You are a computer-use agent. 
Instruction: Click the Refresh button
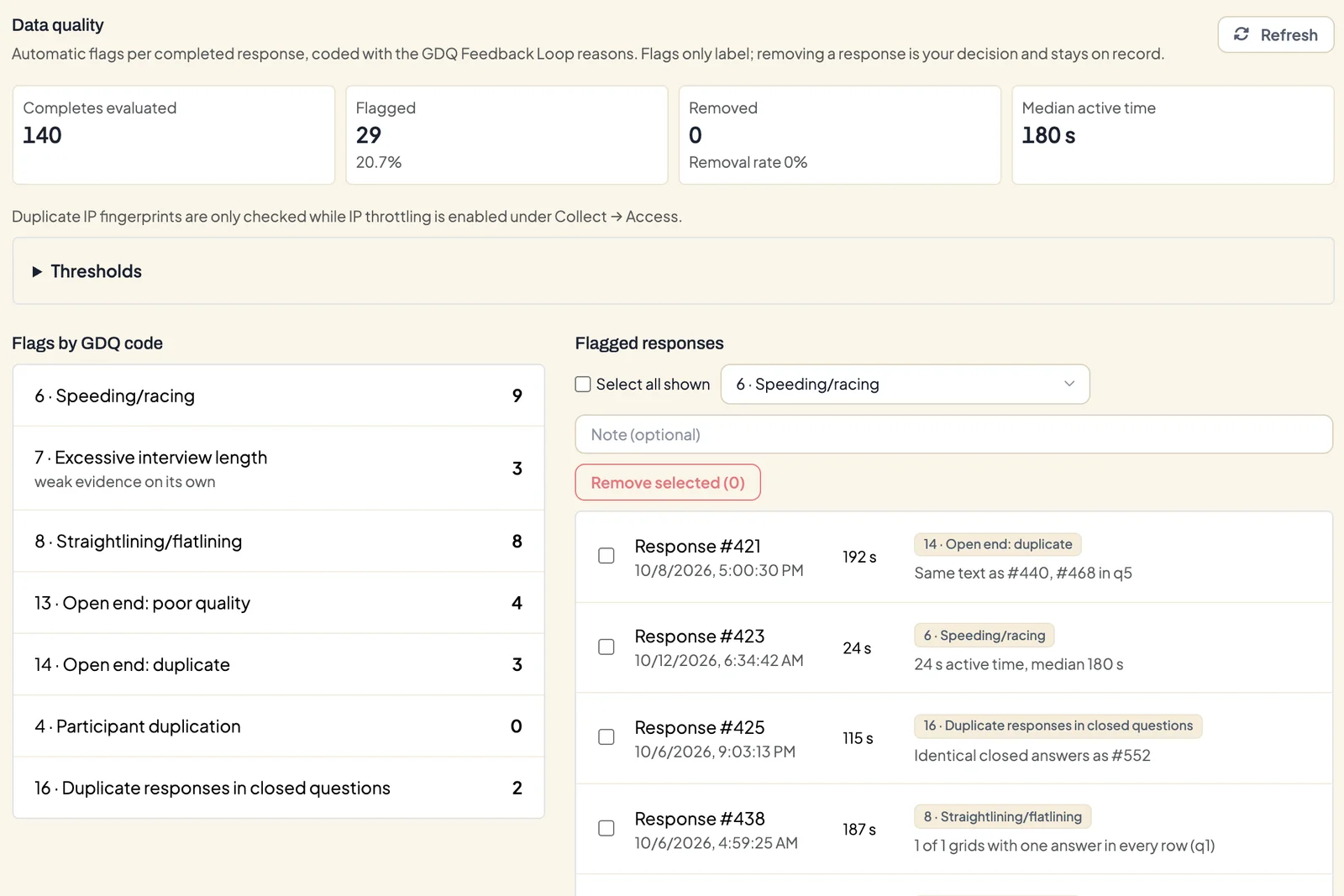click(1275, 35)
